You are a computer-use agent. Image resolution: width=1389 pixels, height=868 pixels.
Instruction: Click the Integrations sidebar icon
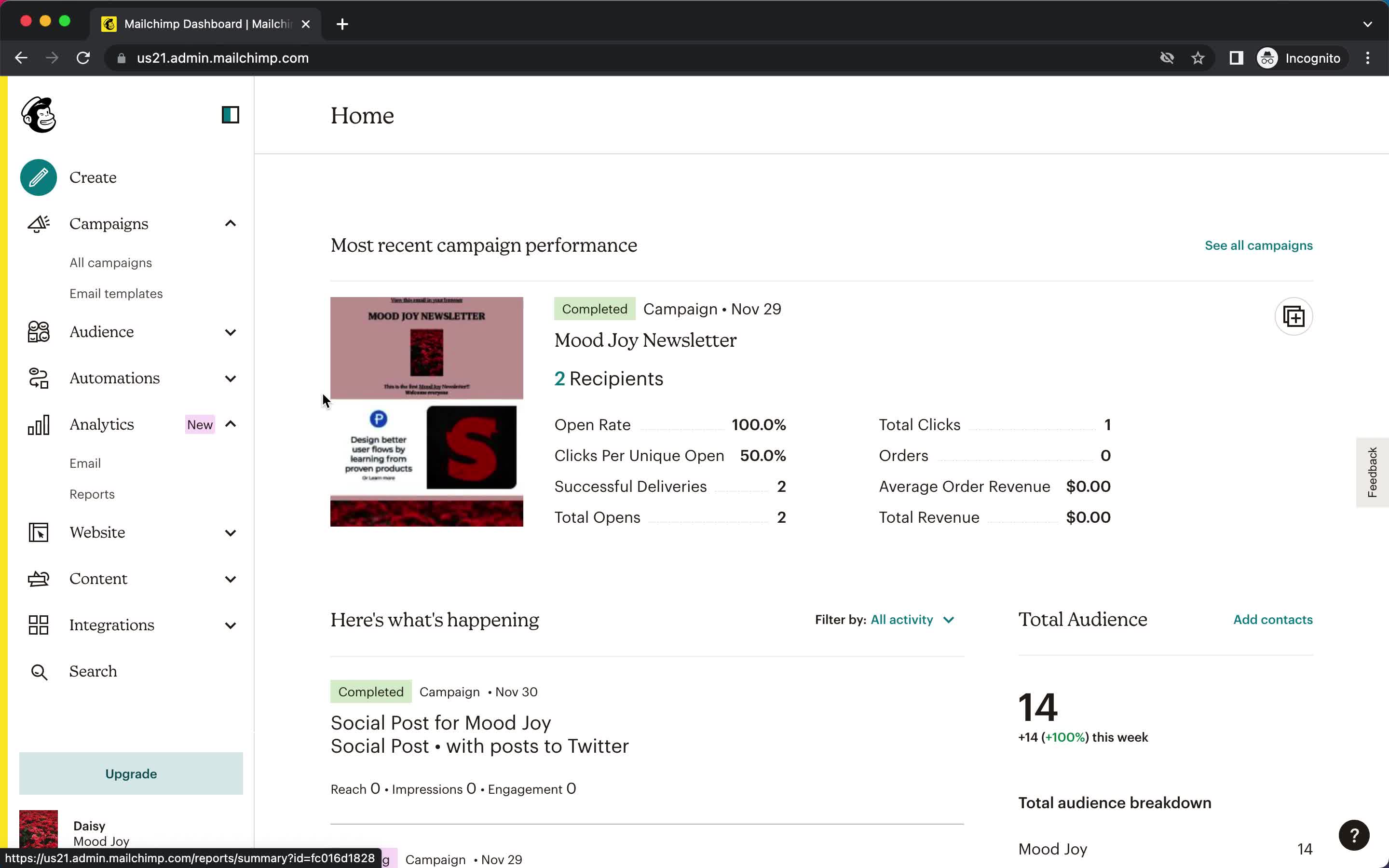[37, 624]
